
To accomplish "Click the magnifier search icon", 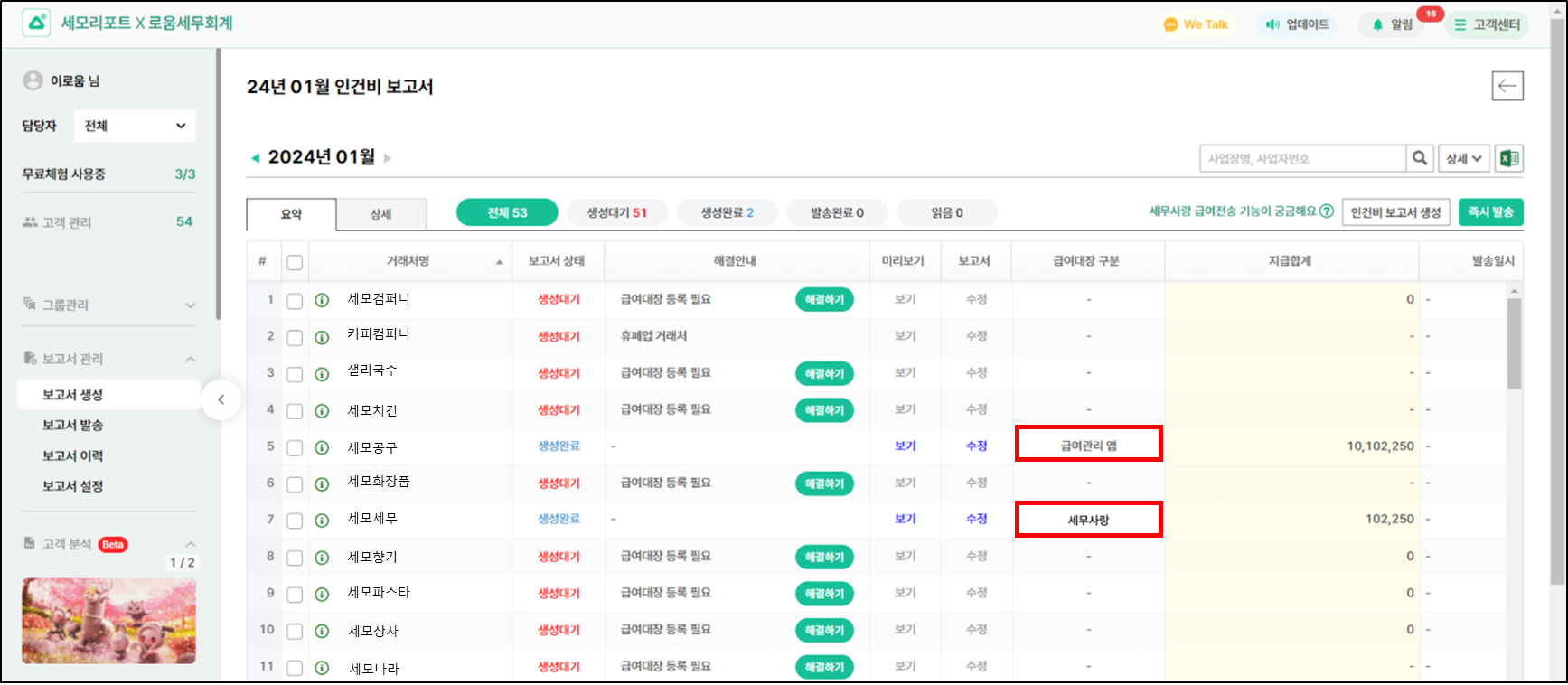I will coord(1420,158).
